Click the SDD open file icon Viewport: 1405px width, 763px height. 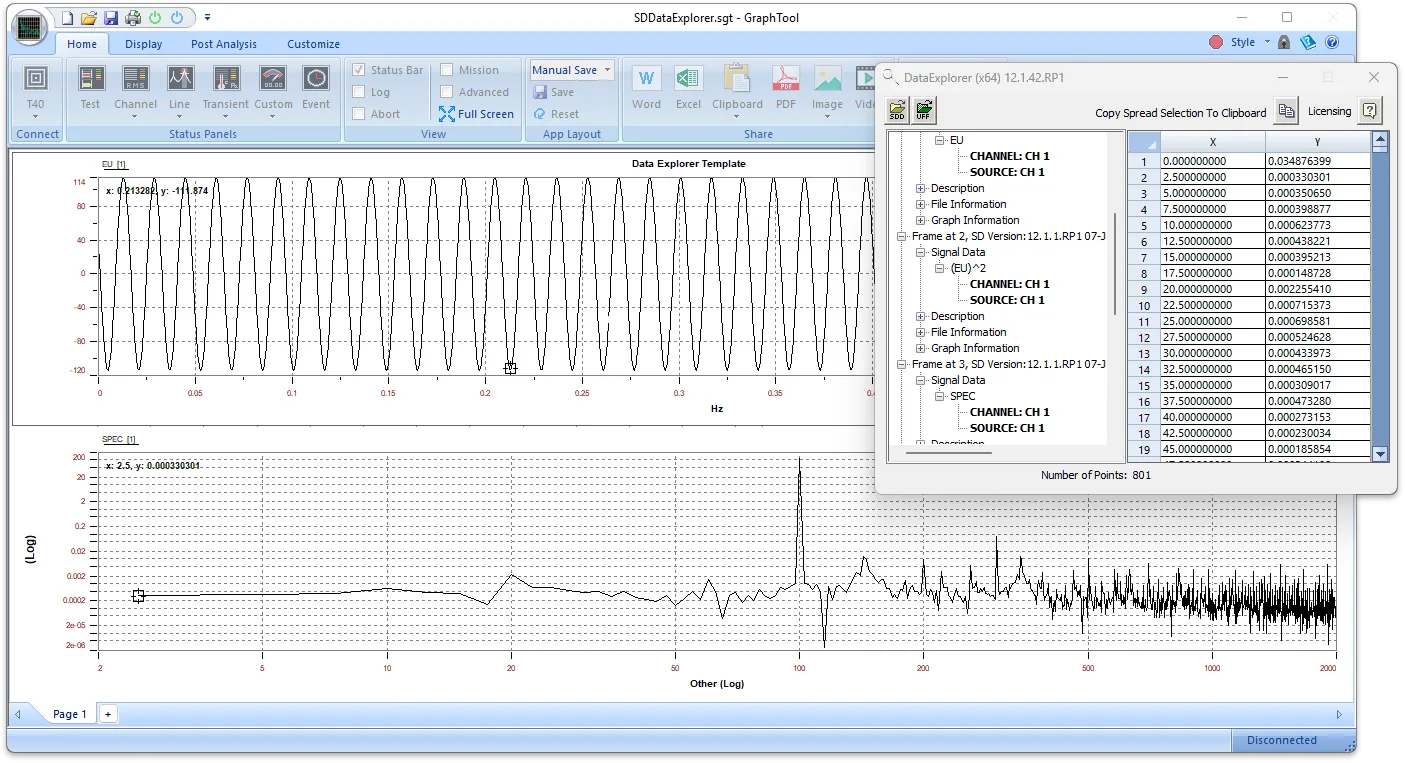pos(898,110)
